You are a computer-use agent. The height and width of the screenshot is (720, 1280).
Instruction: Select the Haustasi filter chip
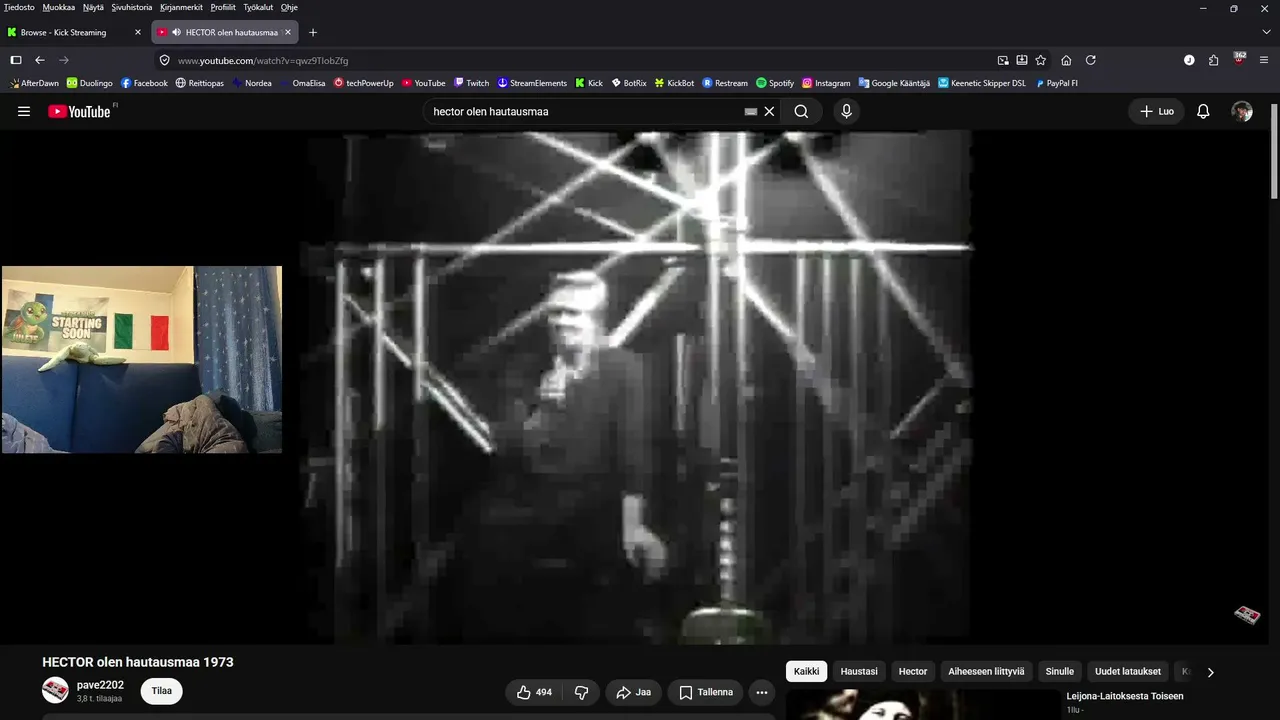click(x=859, y=672)
